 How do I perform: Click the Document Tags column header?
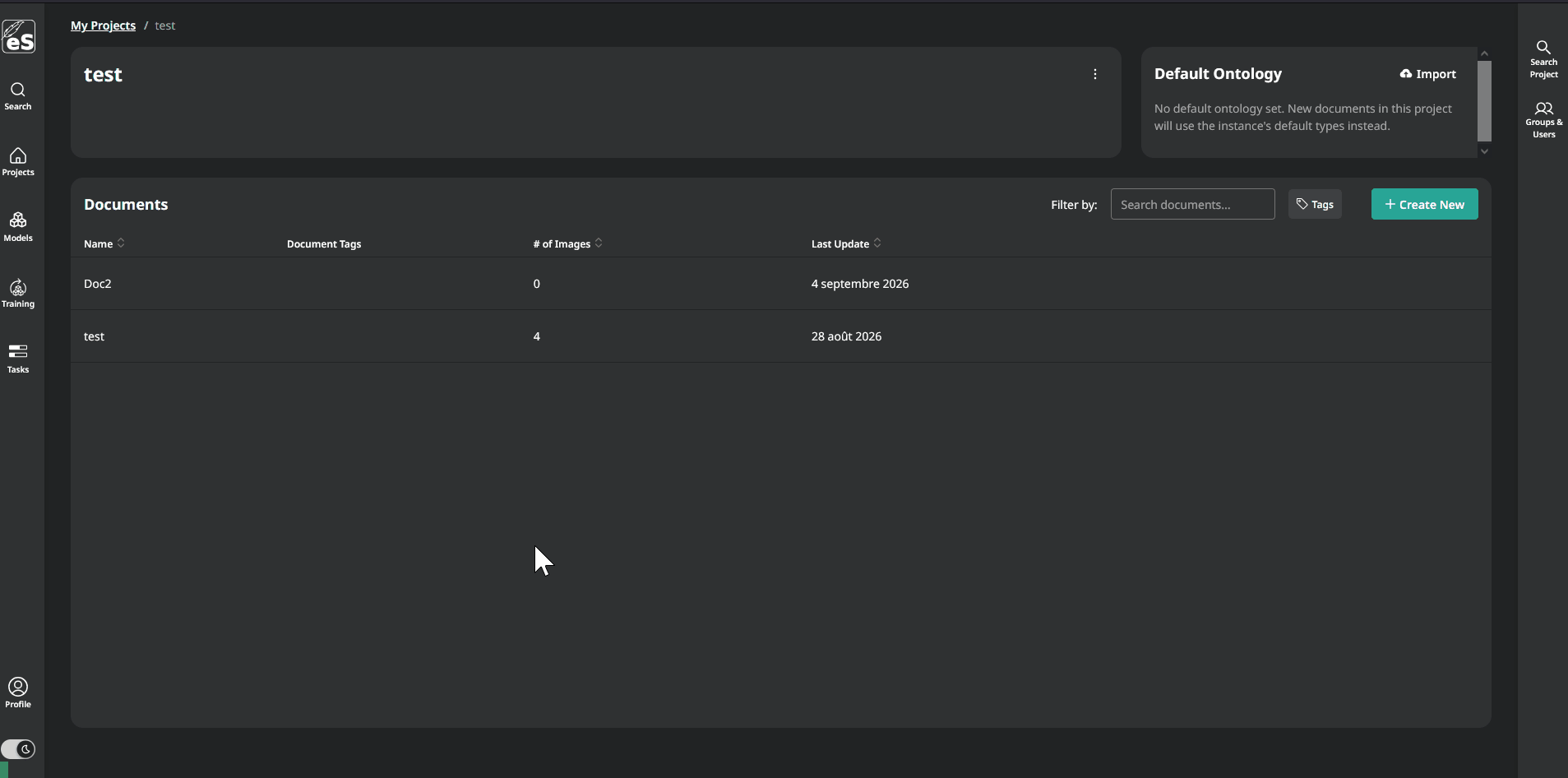[x=324, y=243]
